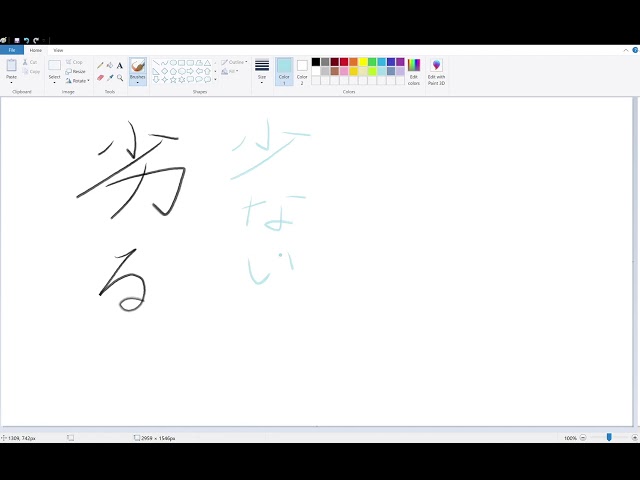Choose the Pentagon shape
Screen dimensions: 640x480
tap(173, 71)
